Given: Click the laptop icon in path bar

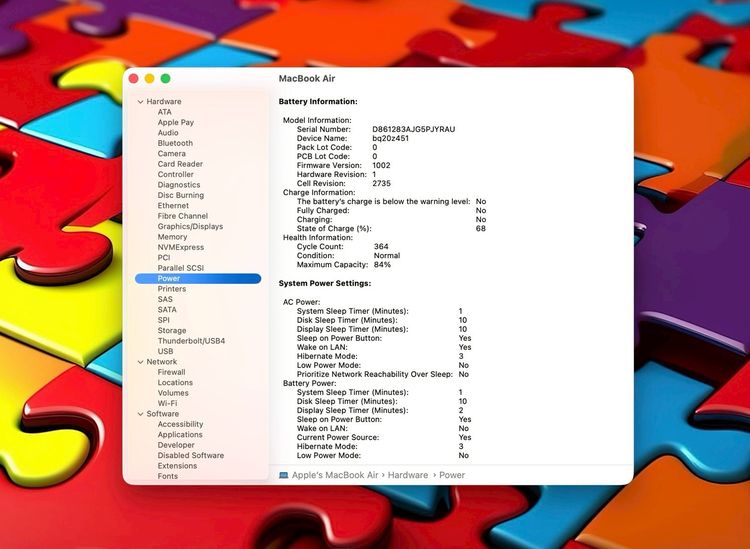Looking at the screenshot, I should pyautogui.click(x=284, y=475).
